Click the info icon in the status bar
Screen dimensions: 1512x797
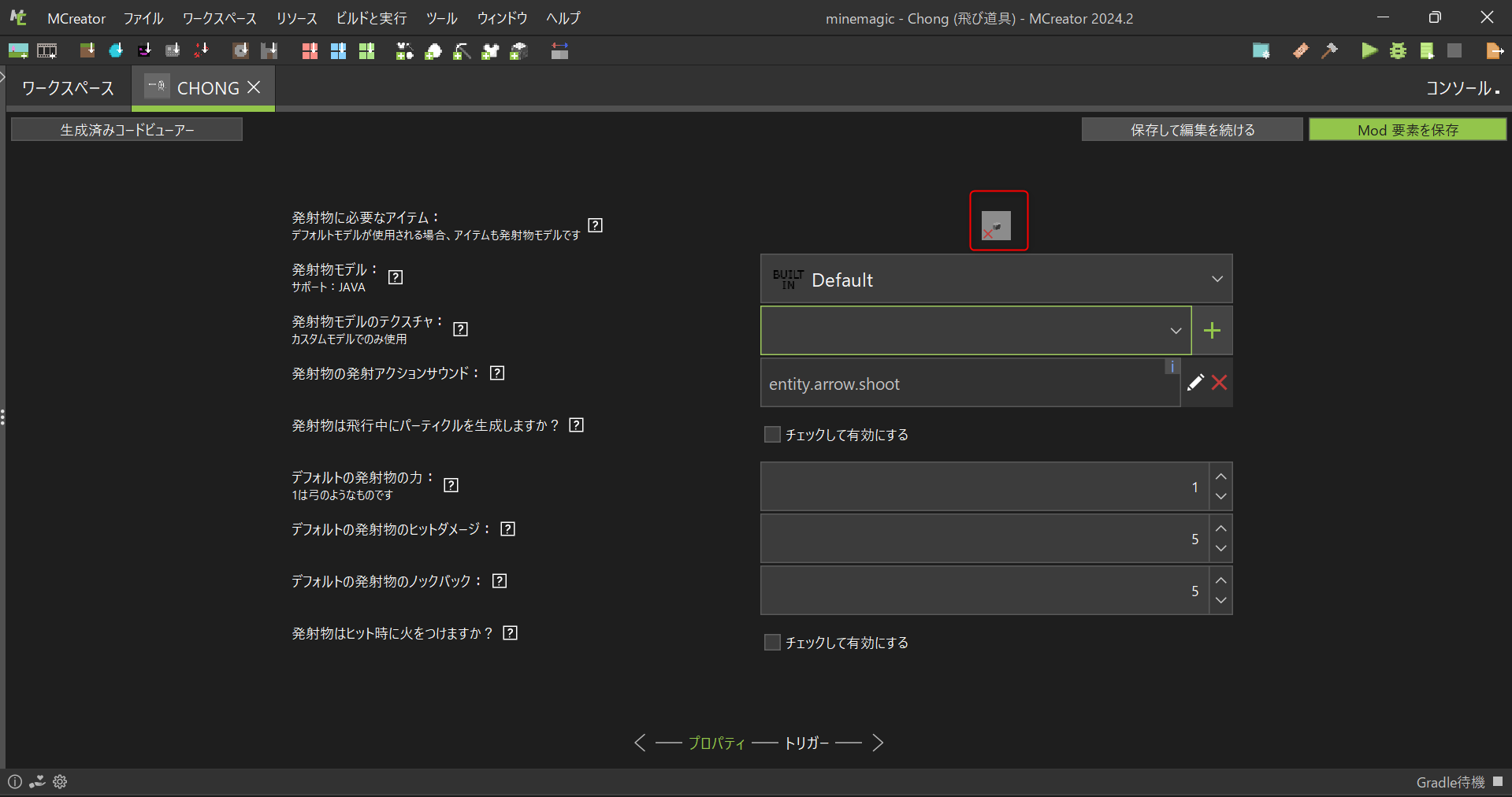15,782
